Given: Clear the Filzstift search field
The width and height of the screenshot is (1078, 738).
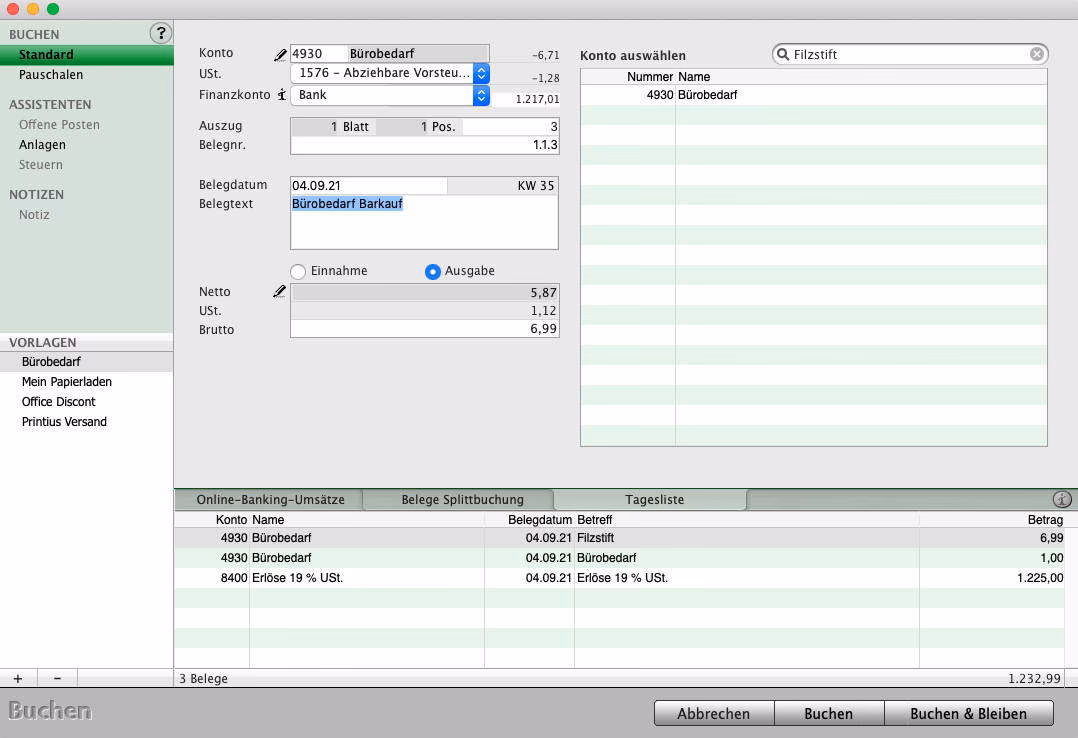Looking at the screenshot, I should [1037, 55].
